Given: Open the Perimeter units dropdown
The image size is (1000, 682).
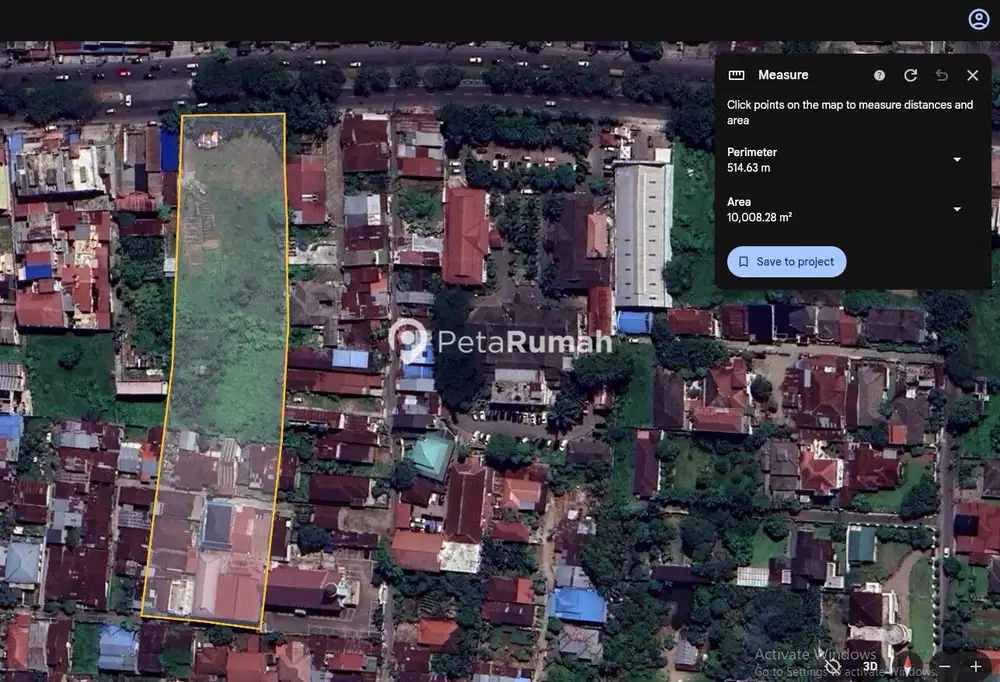Looking at the screenshot, I should click(x=956, y=160).
